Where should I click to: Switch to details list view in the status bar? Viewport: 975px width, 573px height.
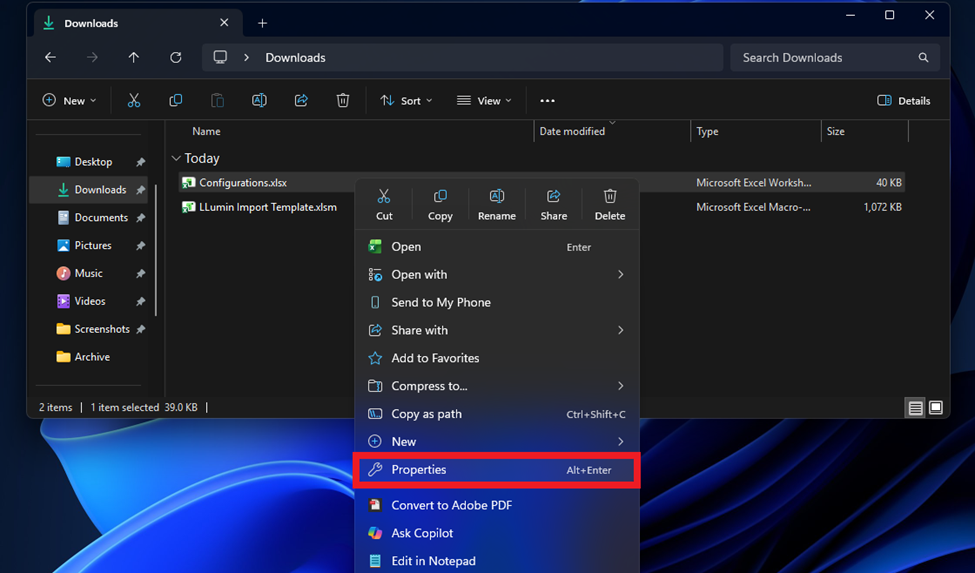(915, 408)
